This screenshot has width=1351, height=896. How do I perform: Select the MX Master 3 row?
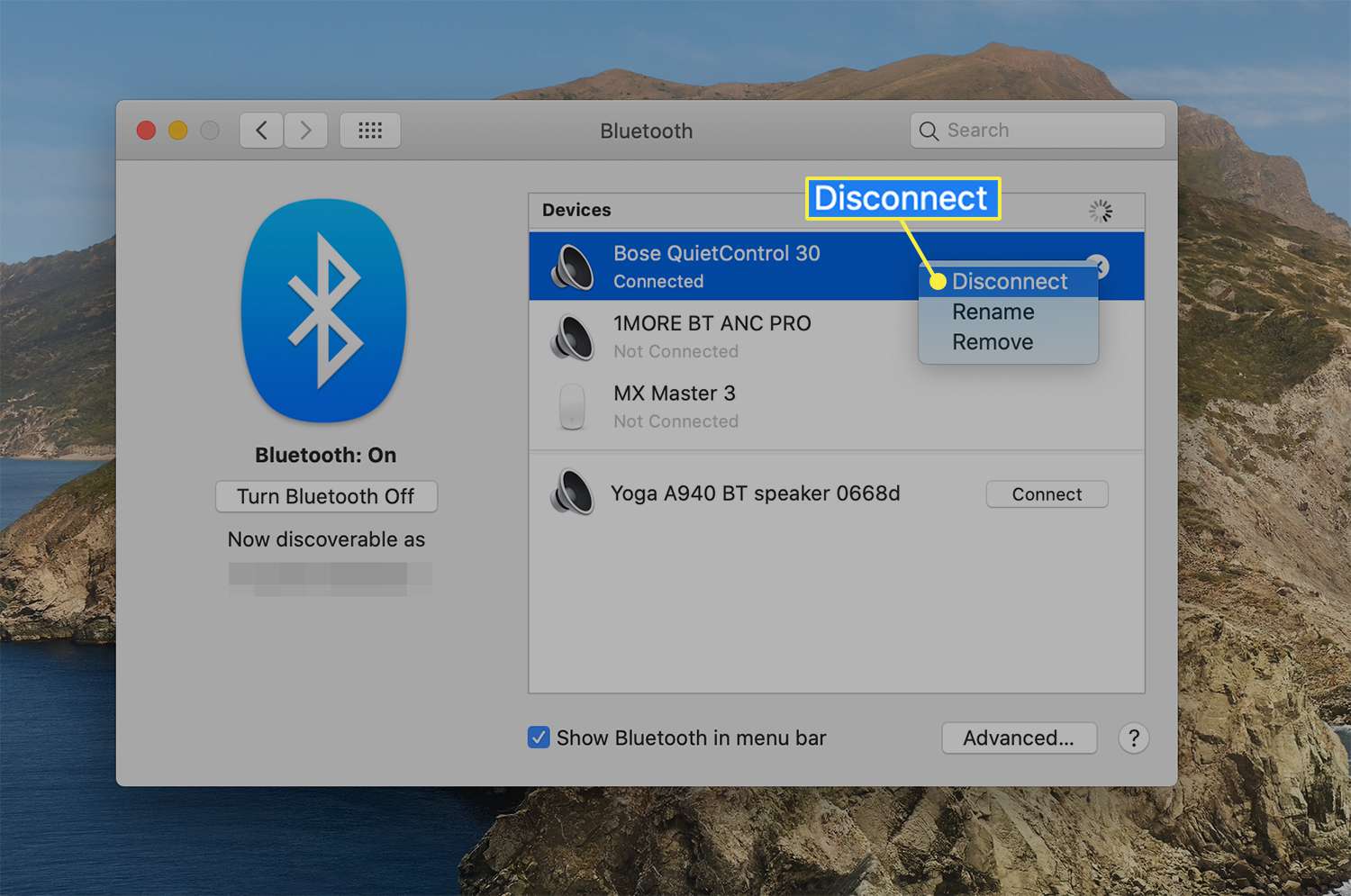tap(836, 407)
